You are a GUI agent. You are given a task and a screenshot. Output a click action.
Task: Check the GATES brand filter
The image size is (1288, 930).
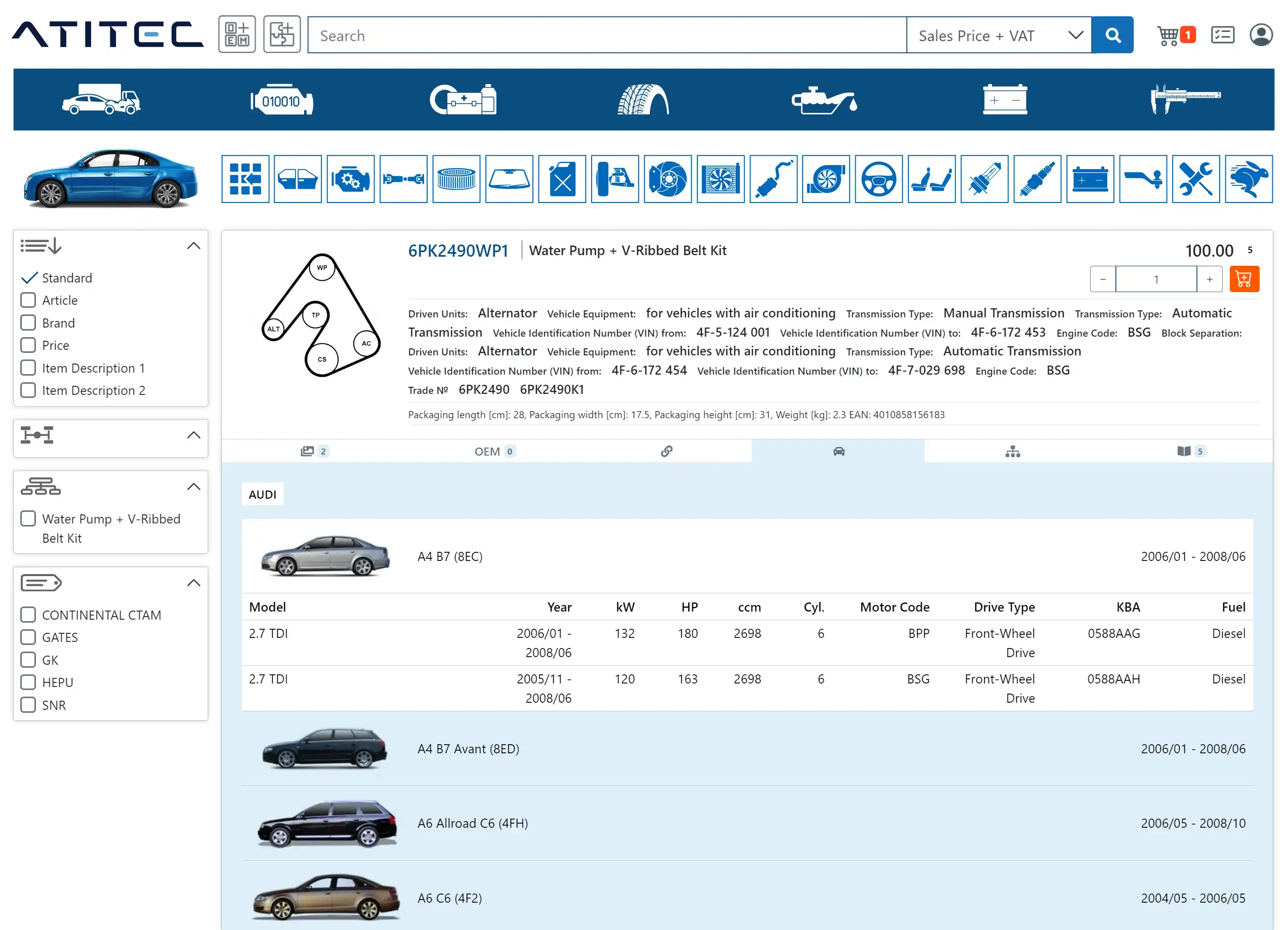28,637
